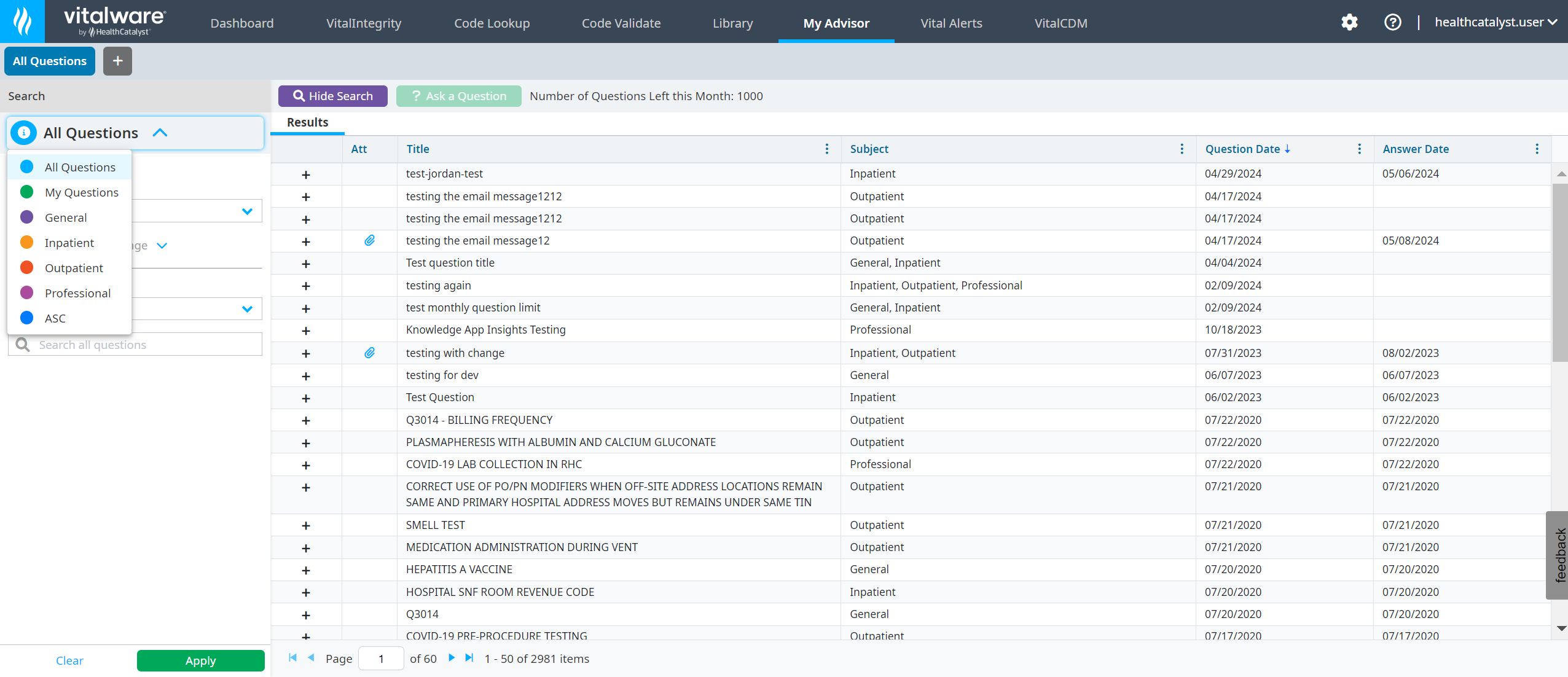
Task: Click the green Apply button
Action: (x=200, y=660)
